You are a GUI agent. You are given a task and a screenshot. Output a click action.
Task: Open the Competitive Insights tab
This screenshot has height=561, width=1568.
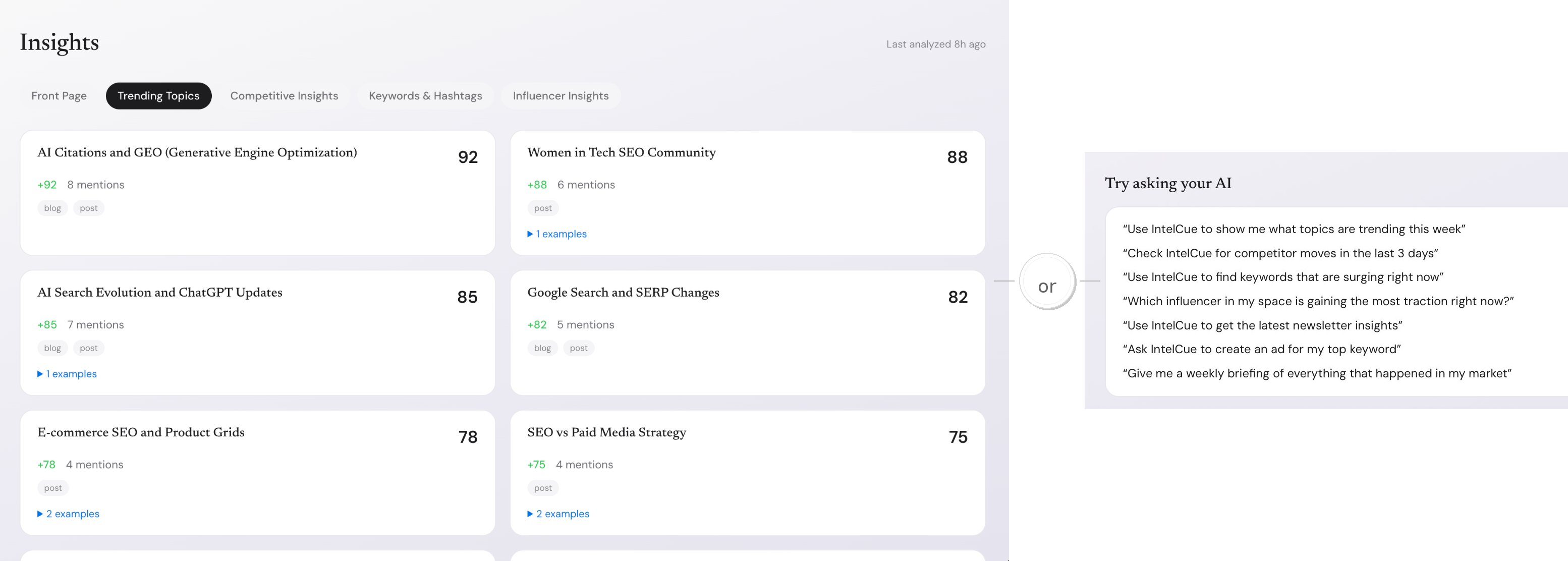(284, 96)
